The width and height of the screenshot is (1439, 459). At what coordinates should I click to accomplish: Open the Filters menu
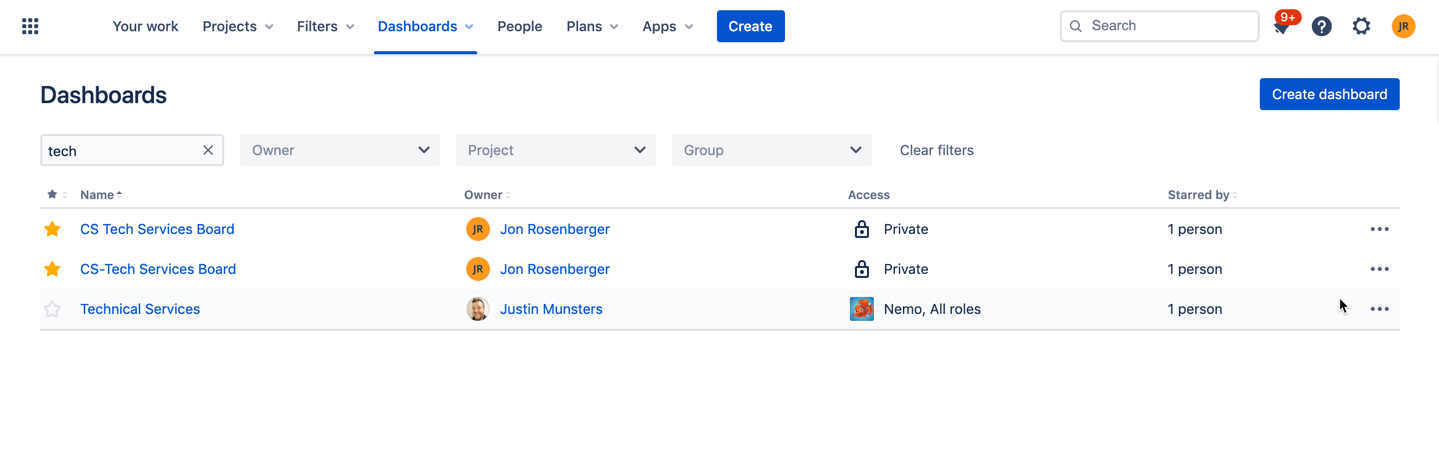325,26
